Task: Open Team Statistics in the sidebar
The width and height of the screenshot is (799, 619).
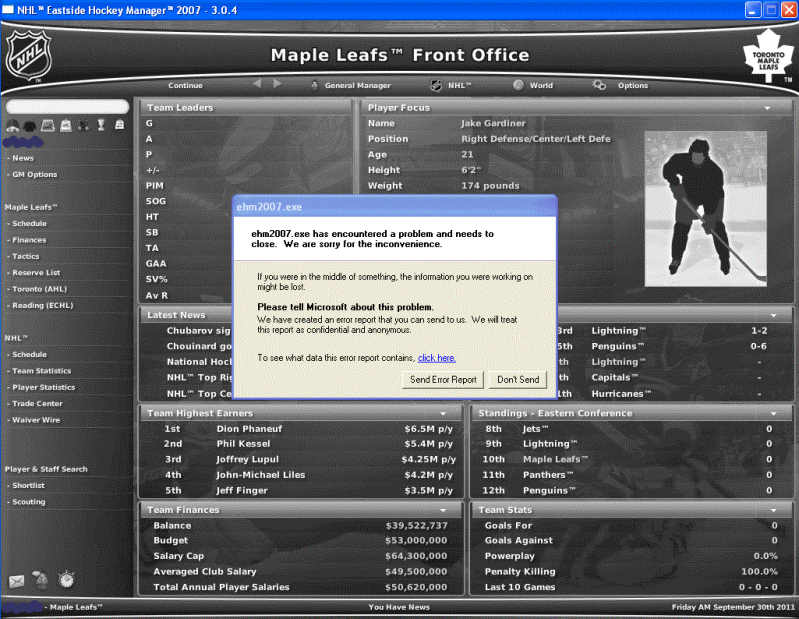Action: pos(42,371)
